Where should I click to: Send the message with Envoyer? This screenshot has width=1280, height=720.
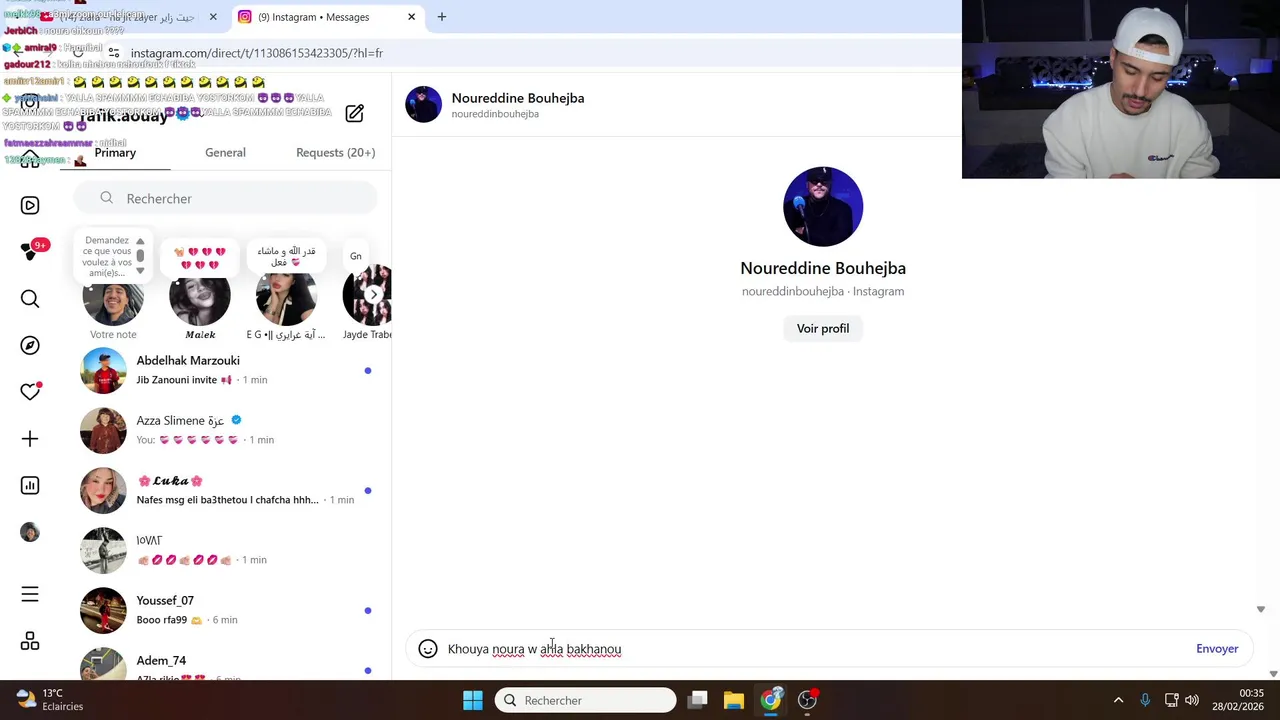coord(1217,649)
